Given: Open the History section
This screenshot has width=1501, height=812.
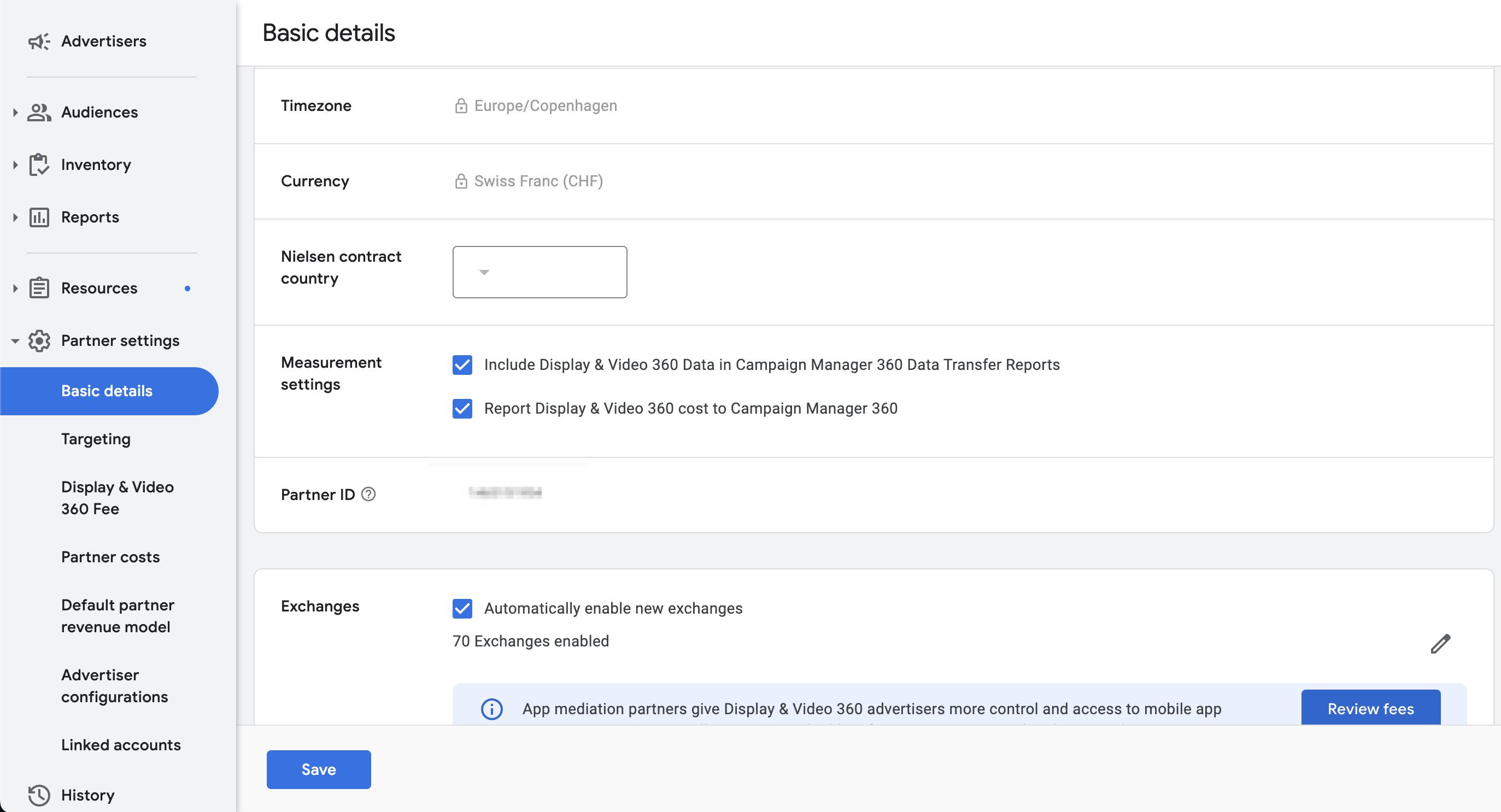Looking at the screenshot, I should point(87,795).
